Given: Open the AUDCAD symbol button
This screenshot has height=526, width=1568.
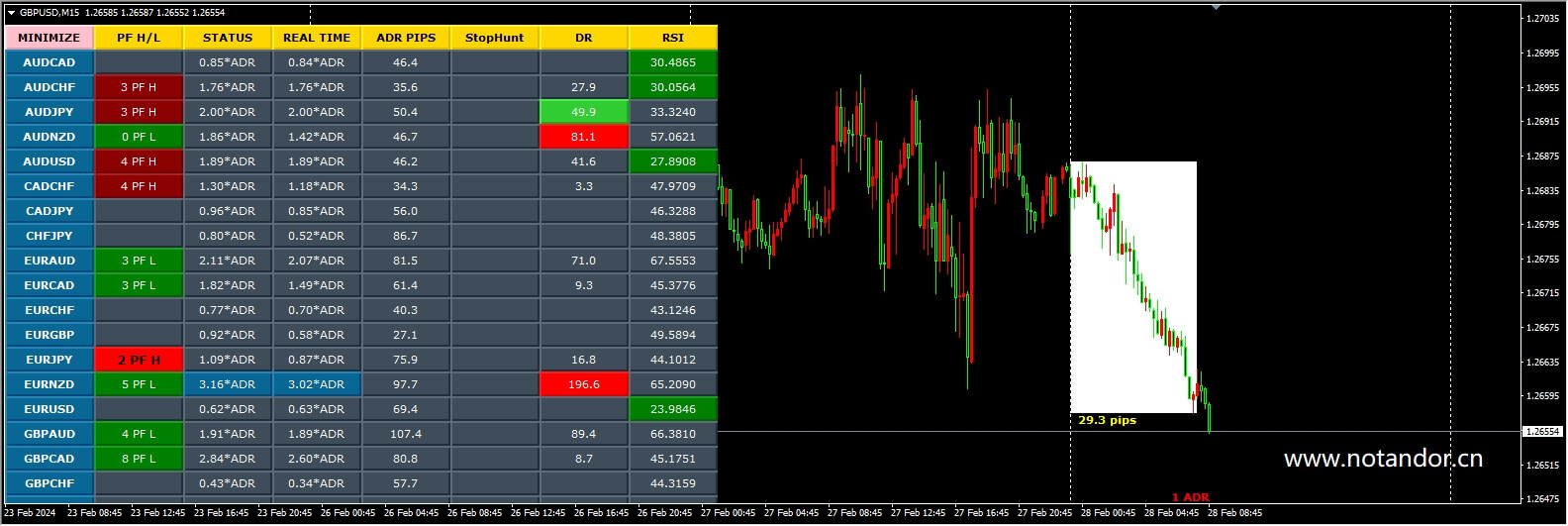Looking at the screenshot, I should pyautogui.click(x=49, y=62).
